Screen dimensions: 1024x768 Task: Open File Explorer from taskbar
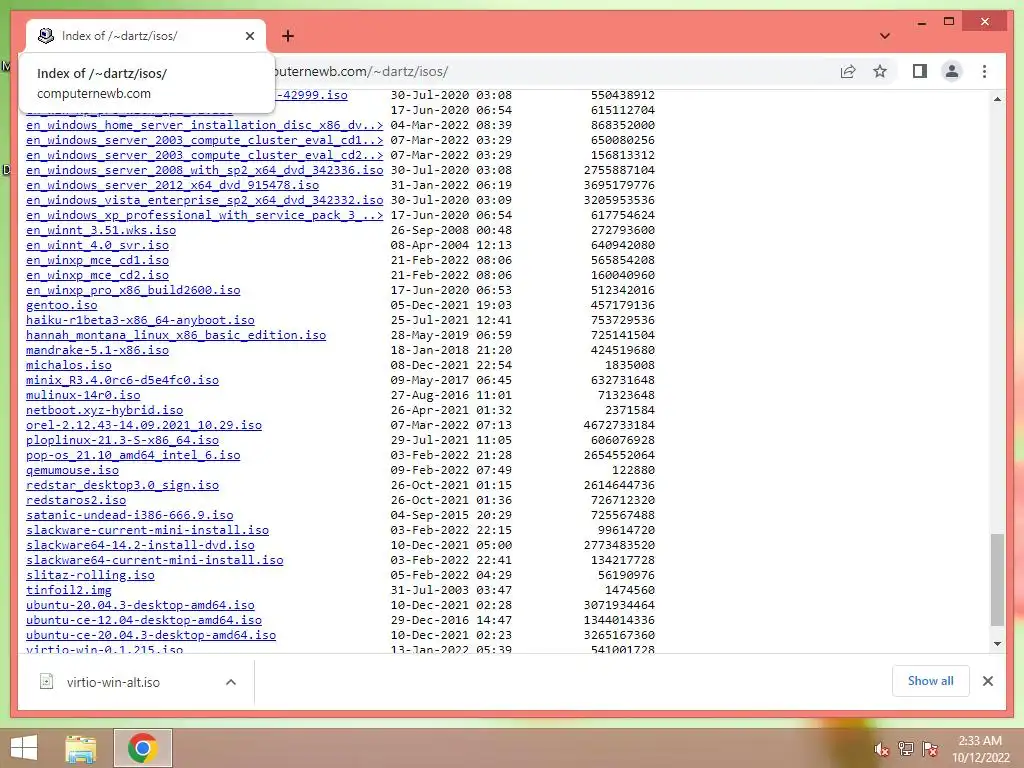tap(80, 748)
